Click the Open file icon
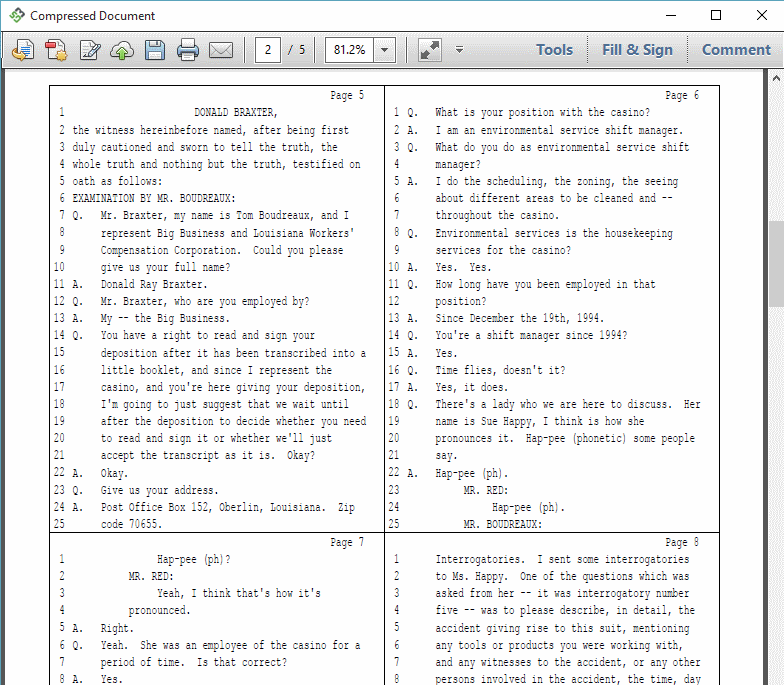The width and height of the screenshot is (784, 685). pyautogui.click(x=22, y=50)
